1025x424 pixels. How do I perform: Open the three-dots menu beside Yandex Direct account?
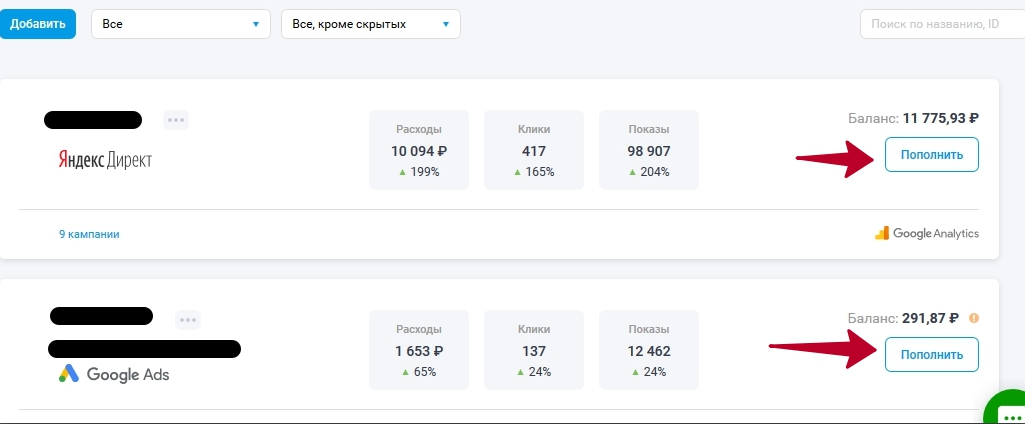coord(175,120)
